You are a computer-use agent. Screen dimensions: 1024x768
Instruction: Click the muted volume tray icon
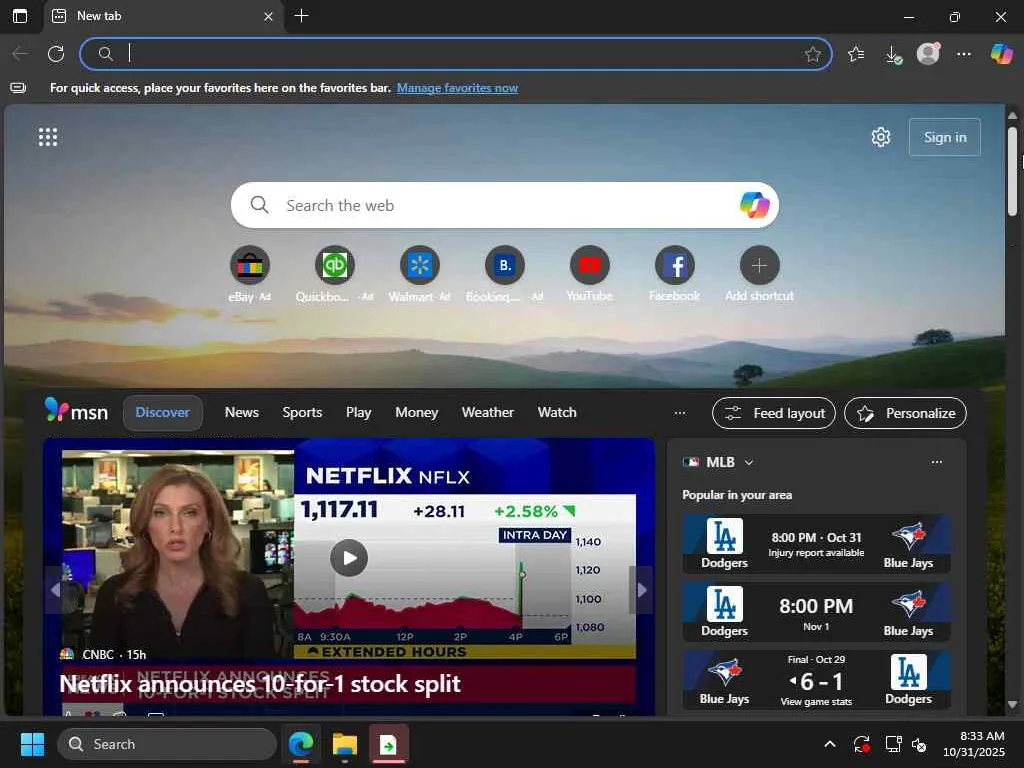[x=919, y=744]
